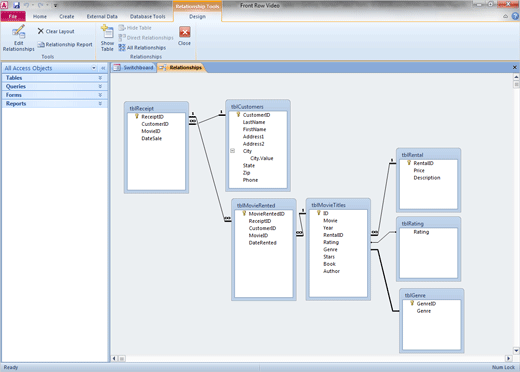This screenshot has height=372, width=520.
Task: Open the External Data ribbon tab
Action: click(102, 16)
